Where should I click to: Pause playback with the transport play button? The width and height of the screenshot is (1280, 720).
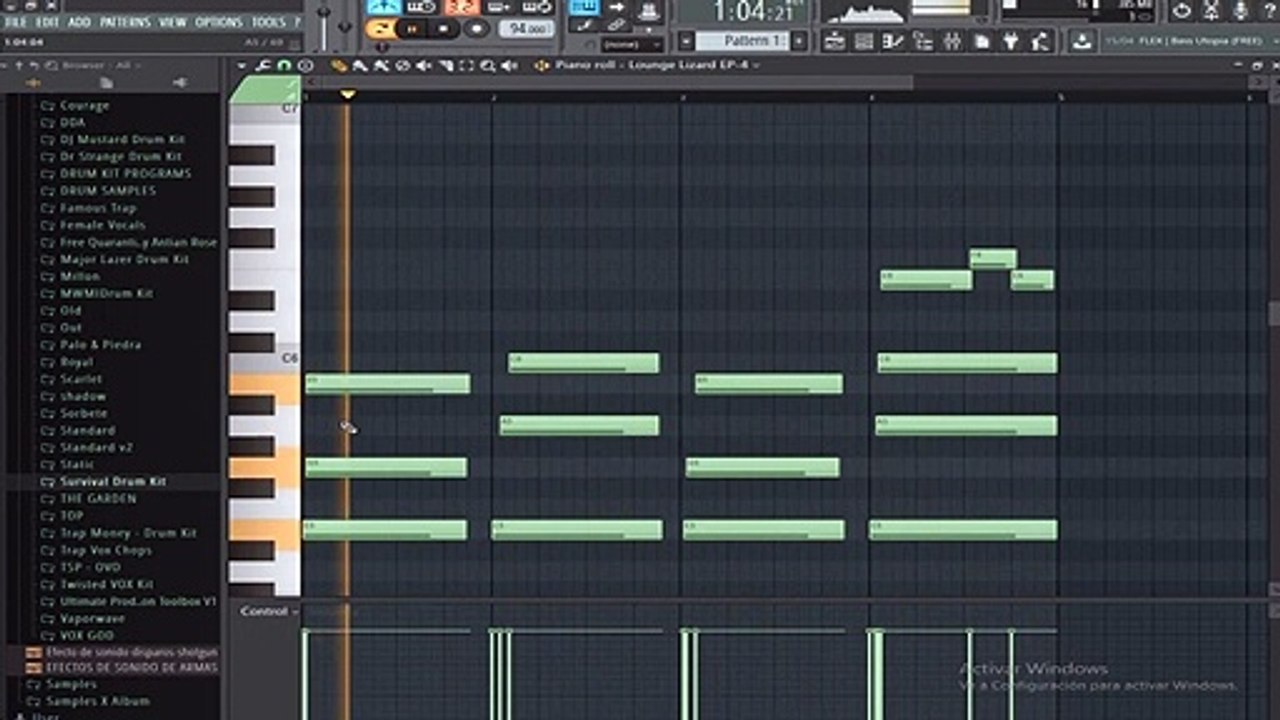tap(412, 28)
